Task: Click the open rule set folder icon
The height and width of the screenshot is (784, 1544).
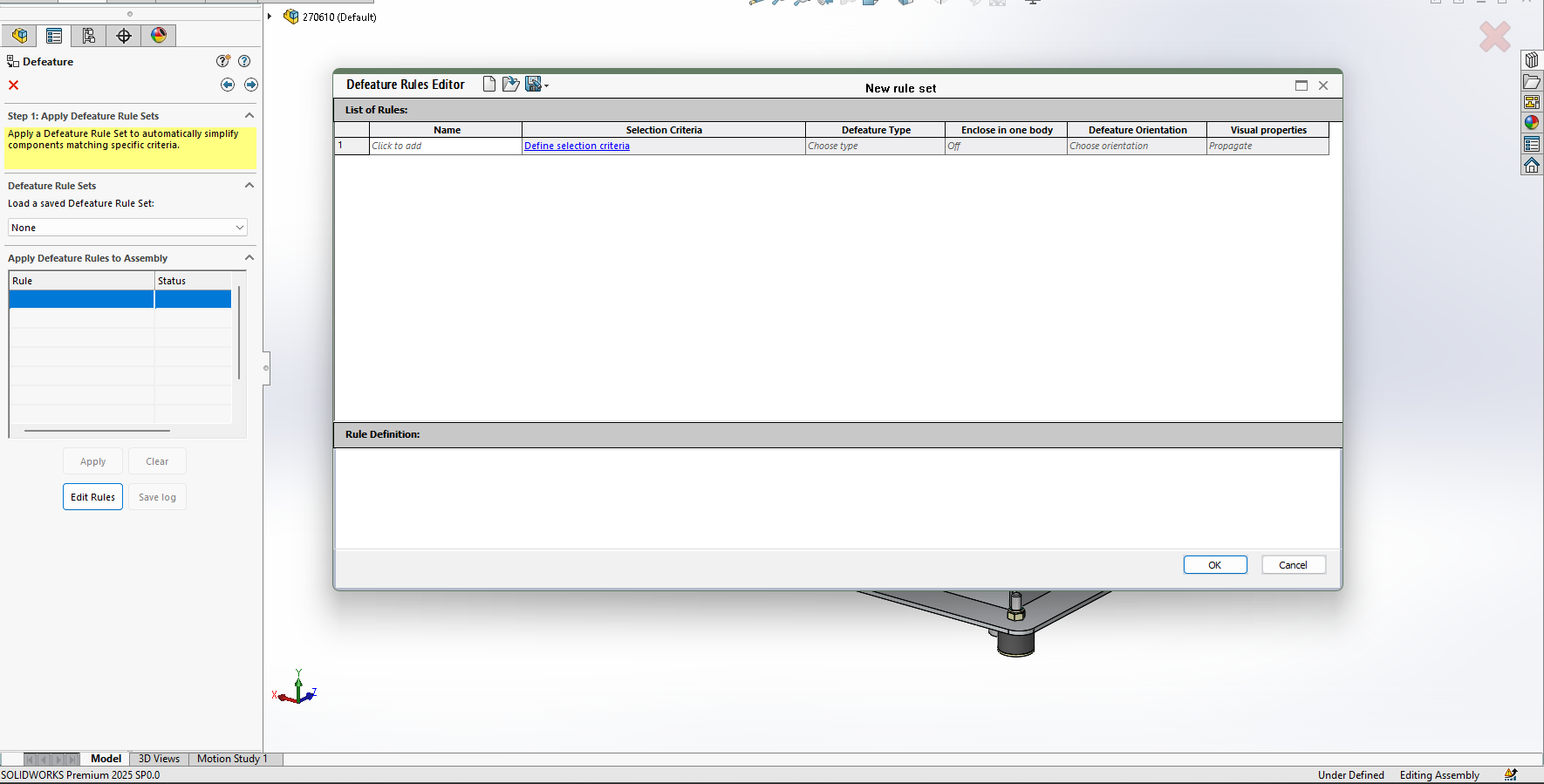Action: [511, 85]
